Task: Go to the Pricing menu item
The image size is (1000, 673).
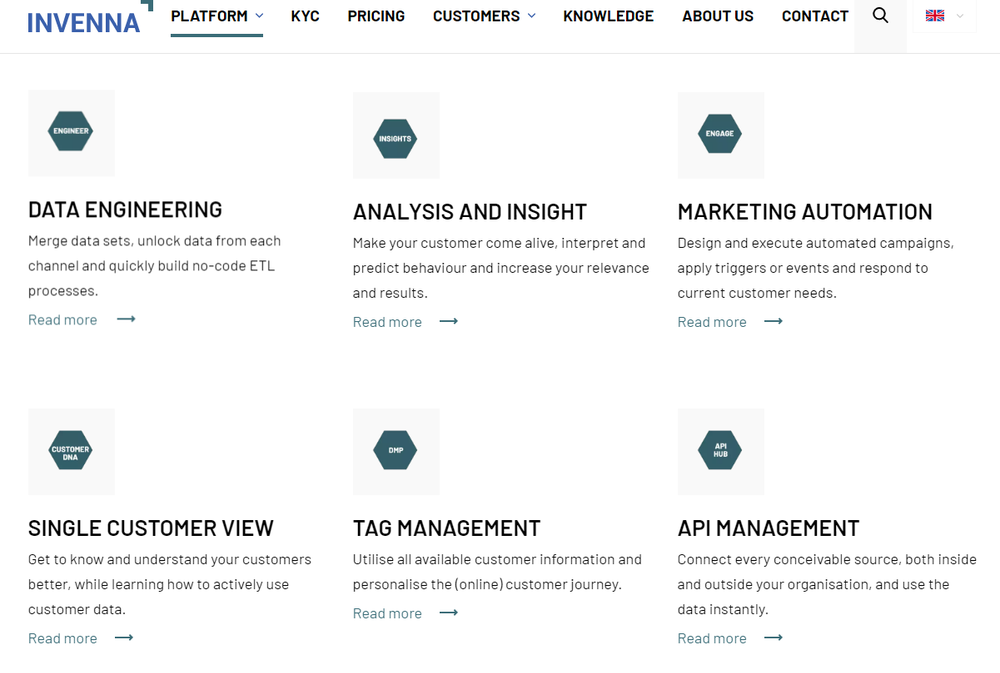Action: point(376,15)
